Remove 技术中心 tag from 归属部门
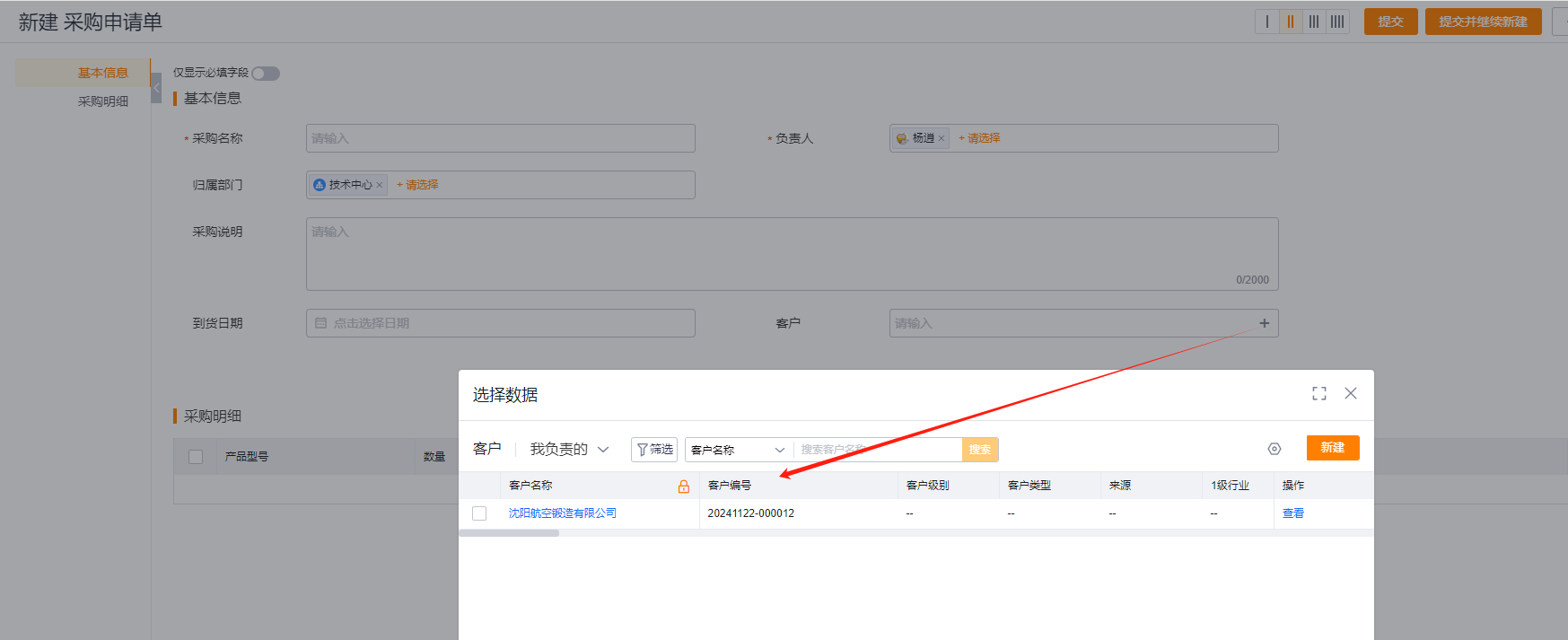This screenshot has height=640, width=1568. [379, 185]
